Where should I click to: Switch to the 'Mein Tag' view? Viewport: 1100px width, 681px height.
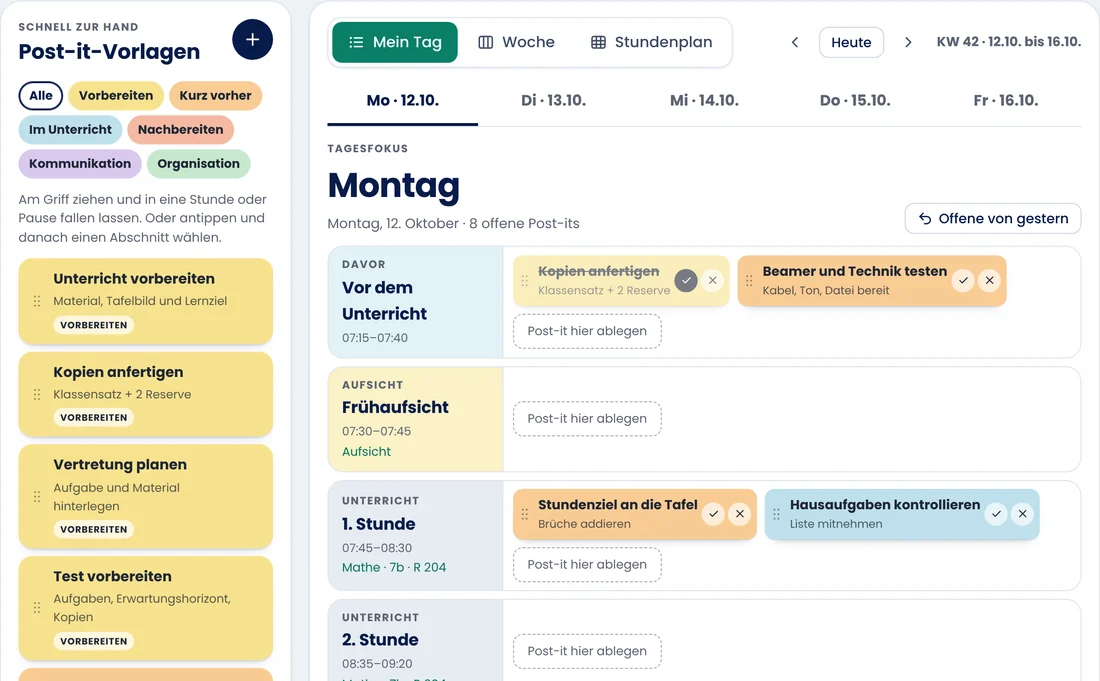click(x=395, y=42)
